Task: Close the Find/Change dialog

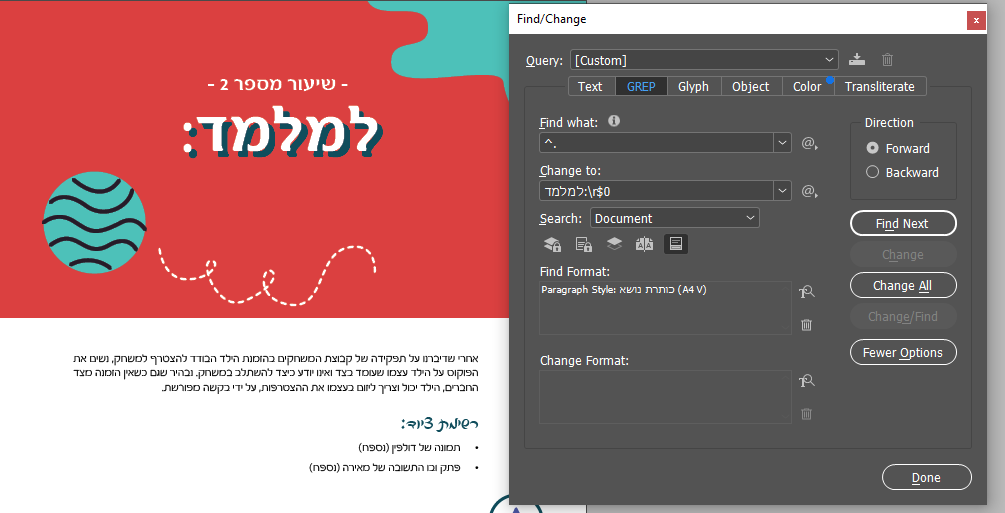Action: pyautogui.click(x=976, y=21)
